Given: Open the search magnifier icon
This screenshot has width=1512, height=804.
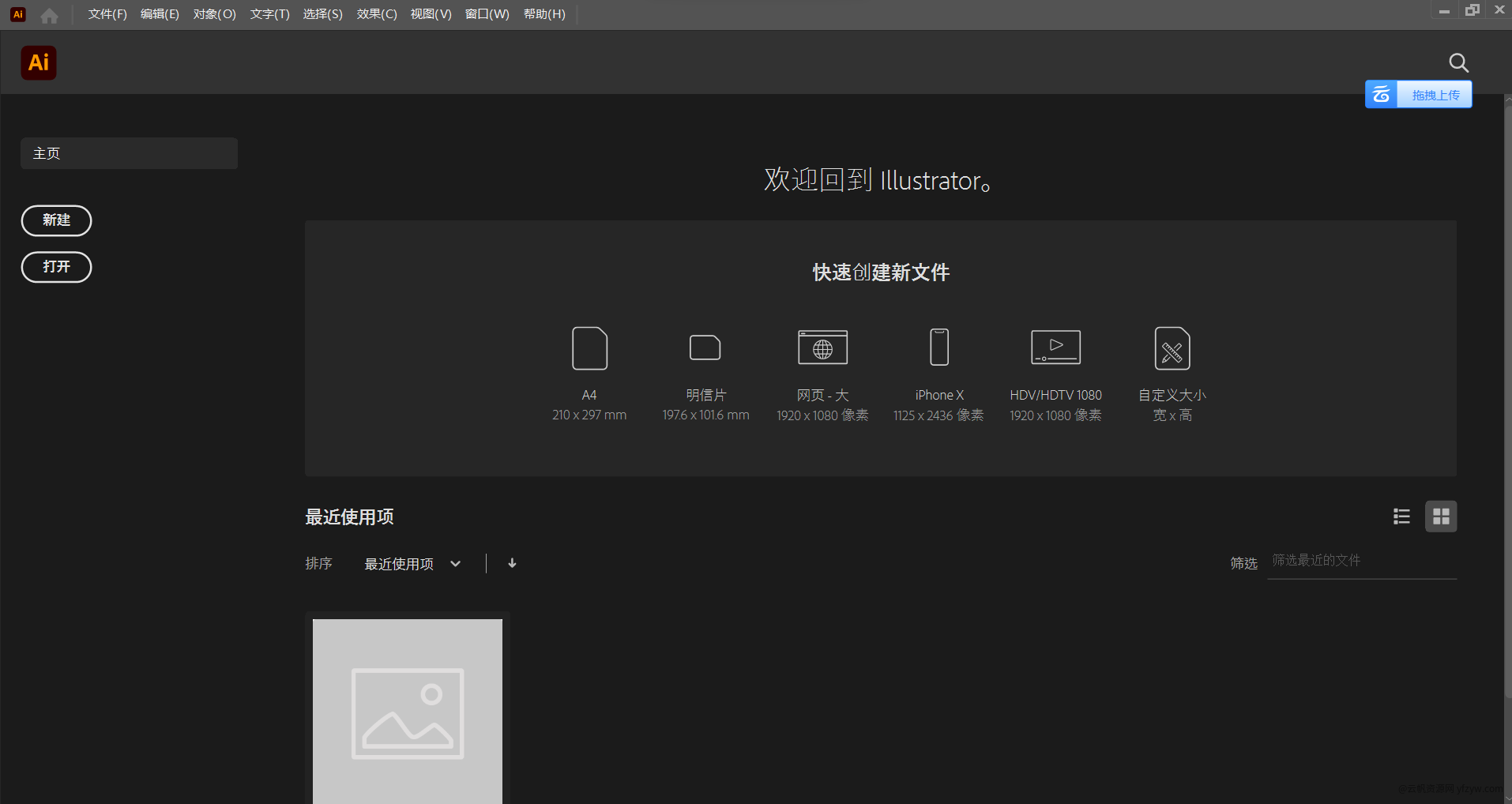Looking at the screenshot, I should [x=1458, y=62].
